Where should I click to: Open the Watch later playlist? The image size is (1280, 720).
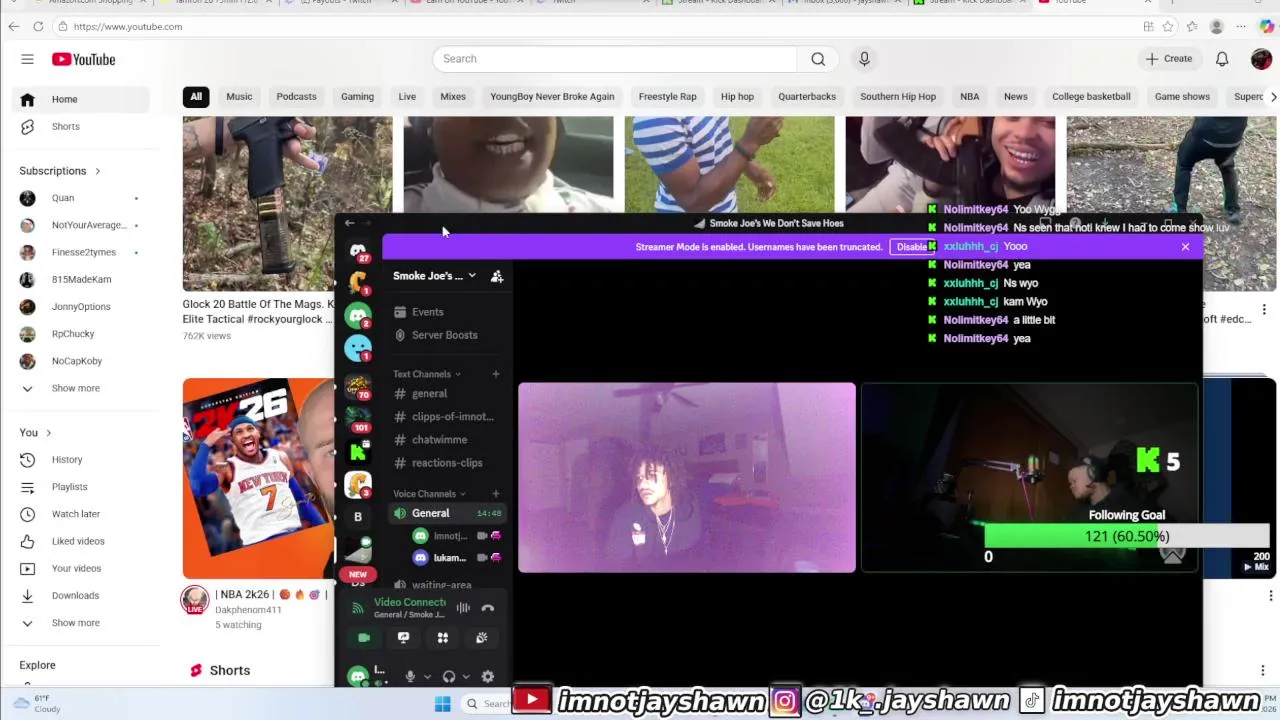(76, 514)
